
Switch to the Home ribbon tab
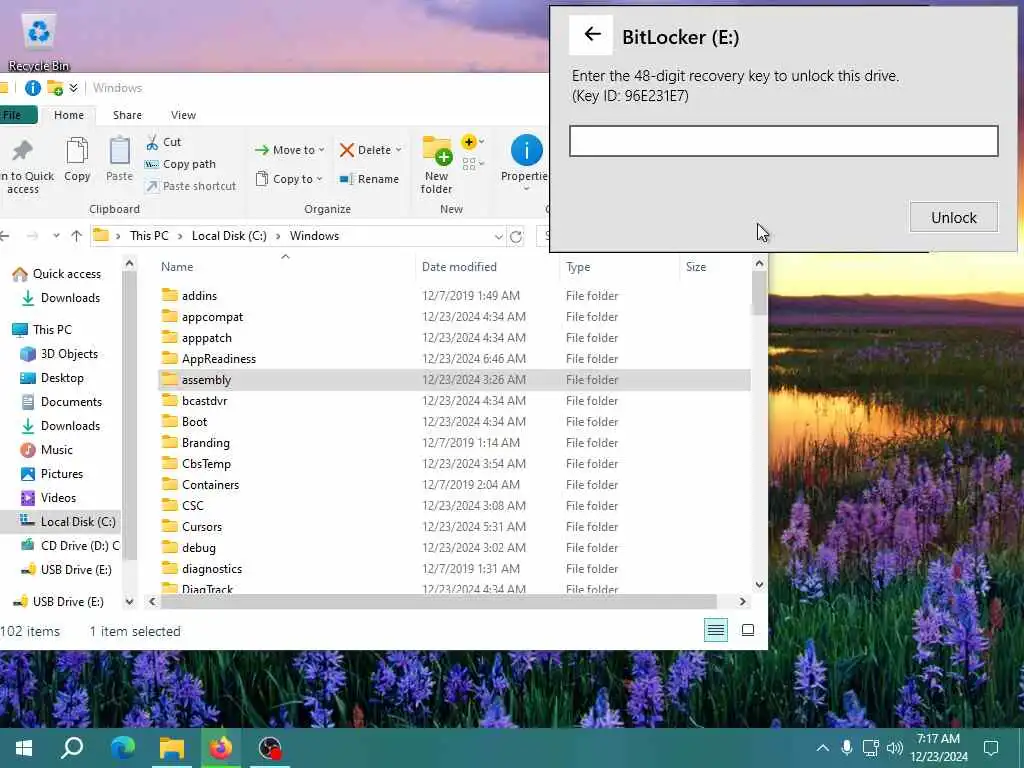coord(69,115)
